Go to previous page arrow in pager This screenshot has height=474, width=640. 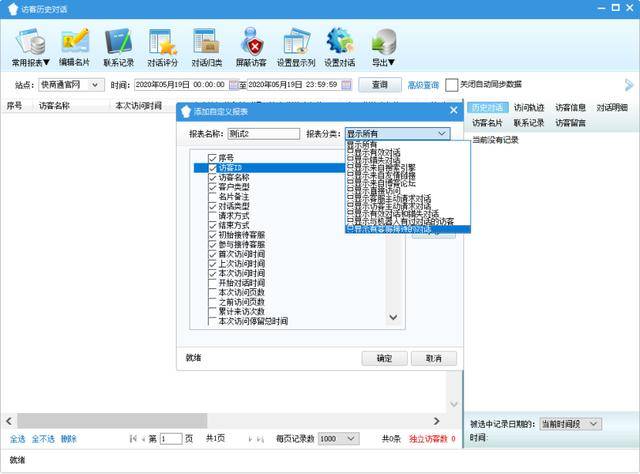[143, 439]
